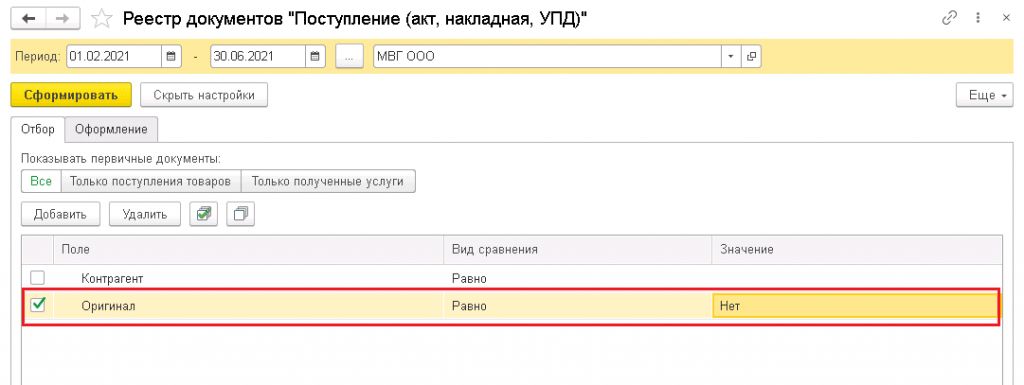The width and height of the screenshot is (1024, 385).
Task: Copy link to this report via chain icon
Action: [x=949, y=19]
